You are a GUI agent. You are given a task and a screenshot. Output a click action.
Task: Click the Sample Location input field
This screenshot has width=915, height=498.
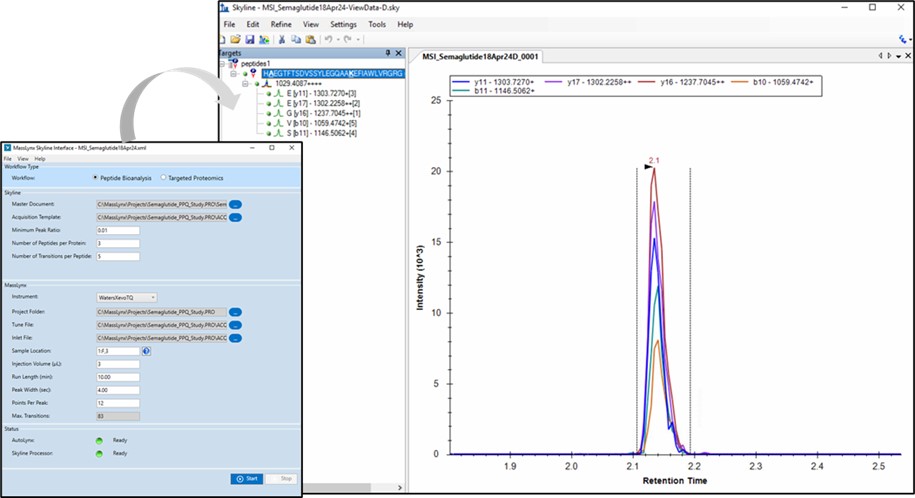click(118, 351)
